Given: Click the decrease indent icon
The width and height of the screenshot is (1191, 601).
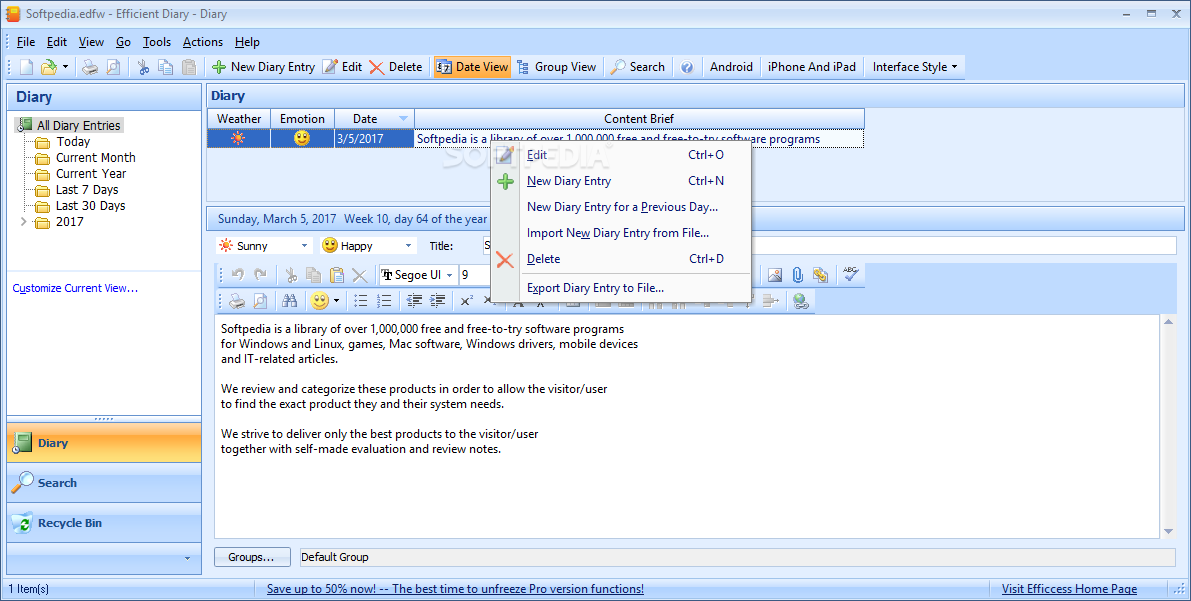Looking at the screenshot, I should pyautogui.click(x=414, y=301).
